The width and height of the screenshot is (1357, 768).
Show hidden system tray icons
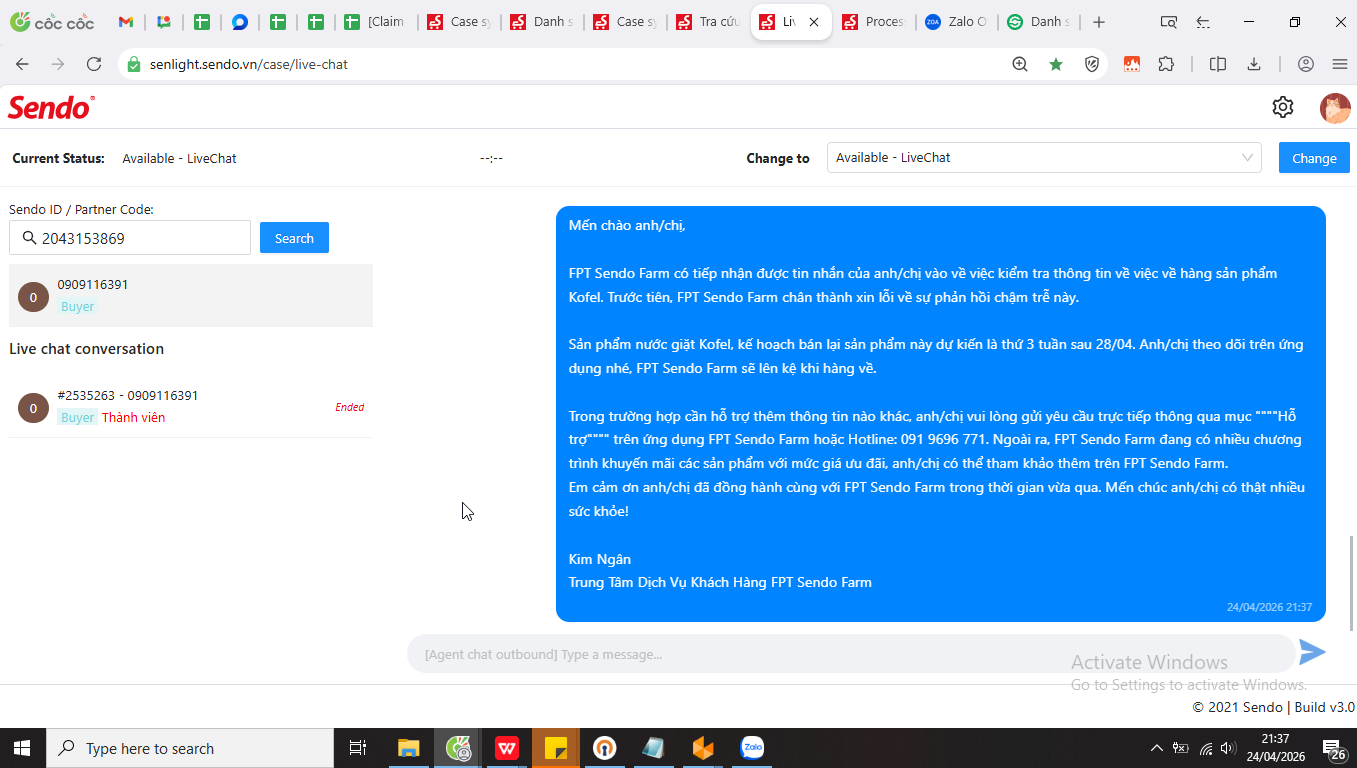(1157, 748)
